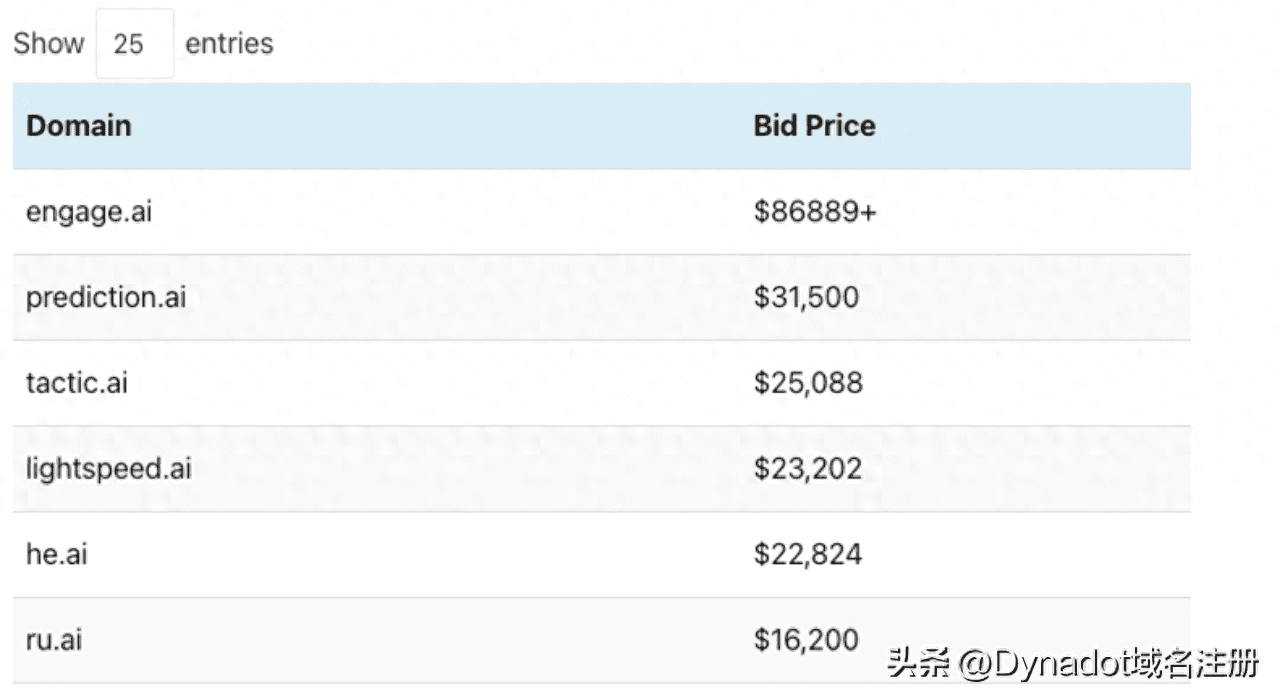1280x700 pixels.
Task: Click the ru.ai domain entry
Action: 54,640
